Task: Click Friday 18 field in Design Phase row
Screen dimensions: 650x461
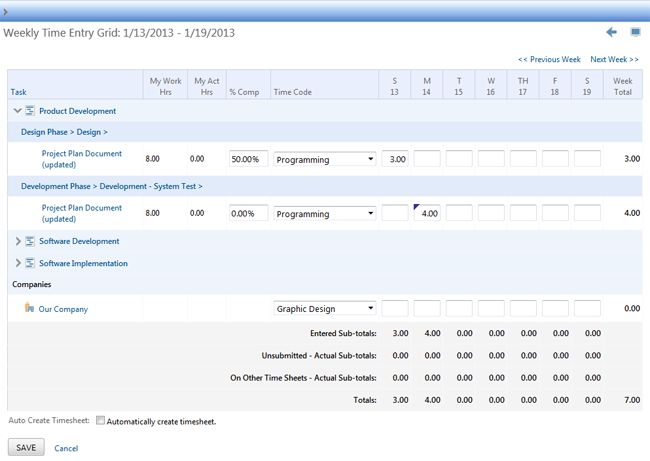Action: coord(555,159)
